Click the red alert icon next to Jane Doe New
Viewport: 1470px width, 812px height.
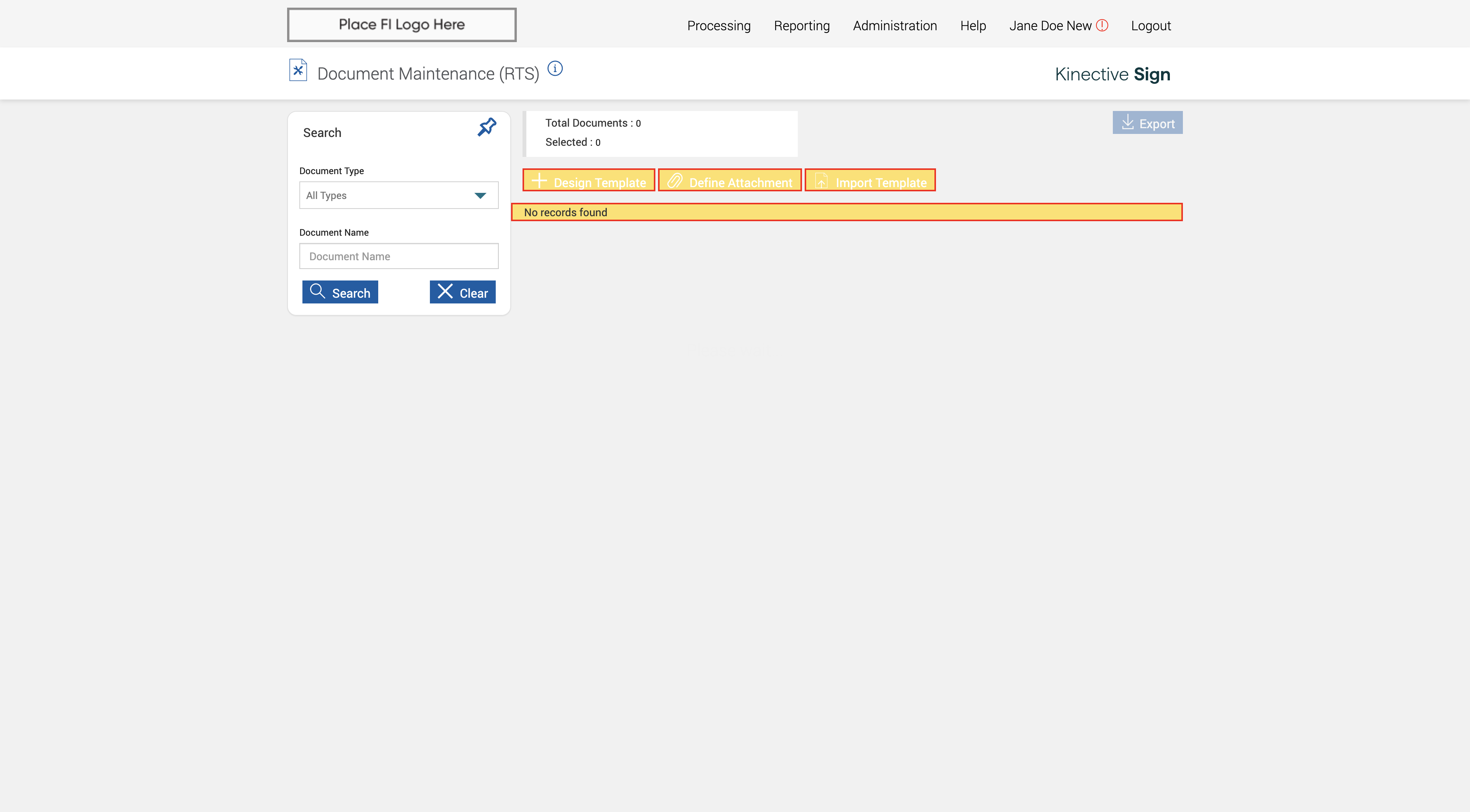click(x=1102, y=26)
